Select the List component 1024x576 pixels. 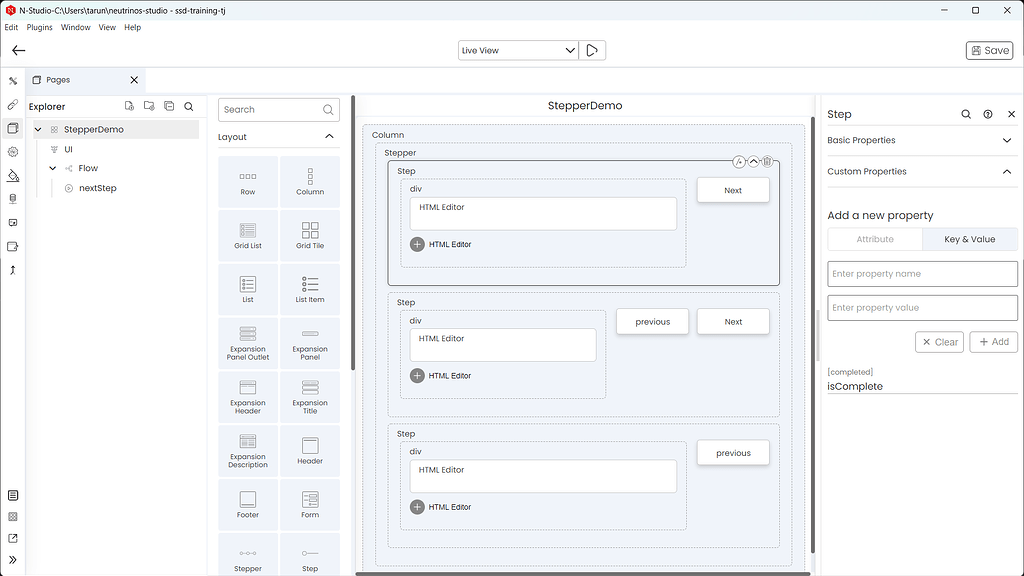[248, 289]
